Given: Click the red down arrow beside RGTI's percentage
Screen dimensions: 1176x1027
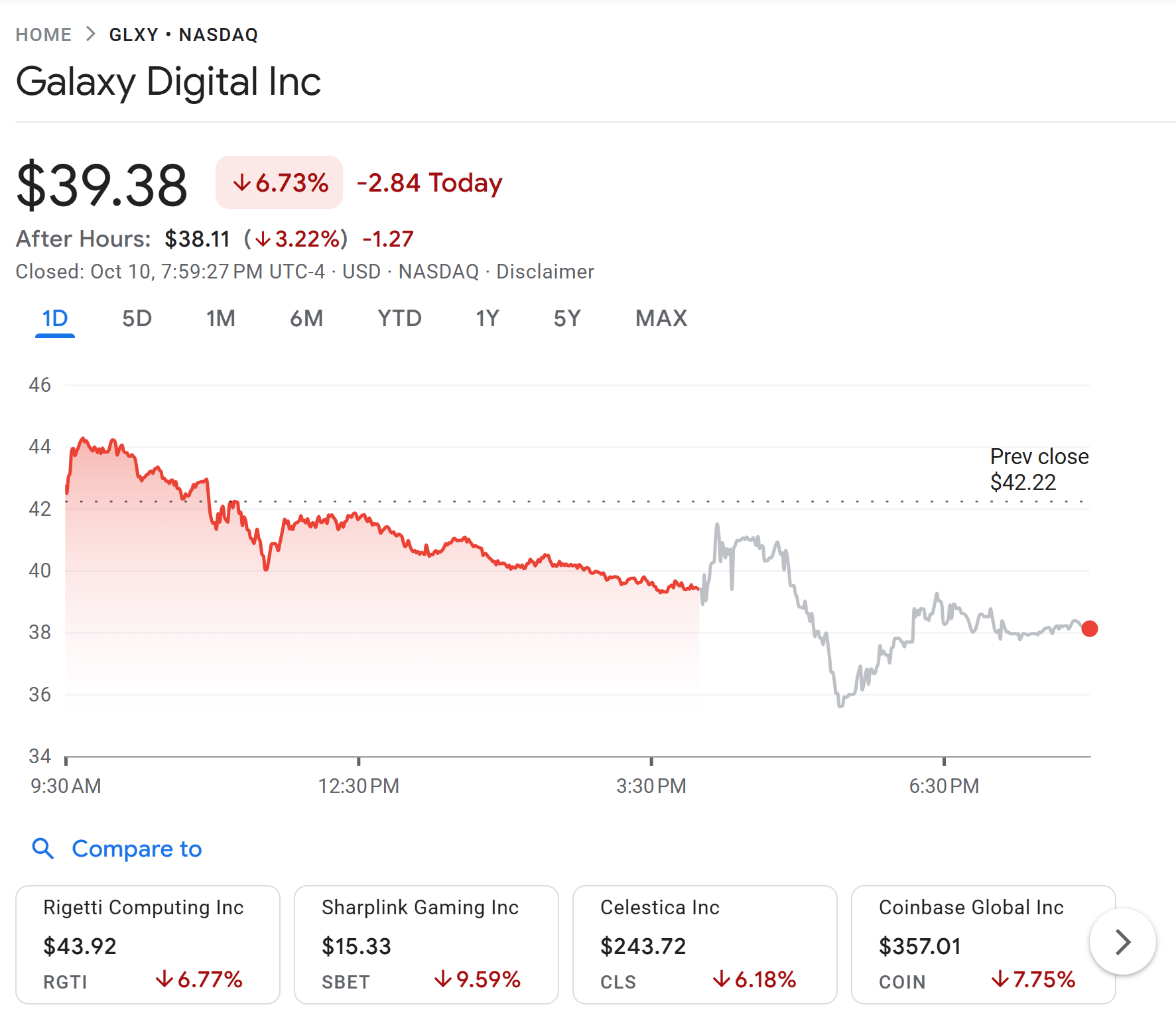Looking at the screenshot, I should pyautogui.click(x=164, y=978).
